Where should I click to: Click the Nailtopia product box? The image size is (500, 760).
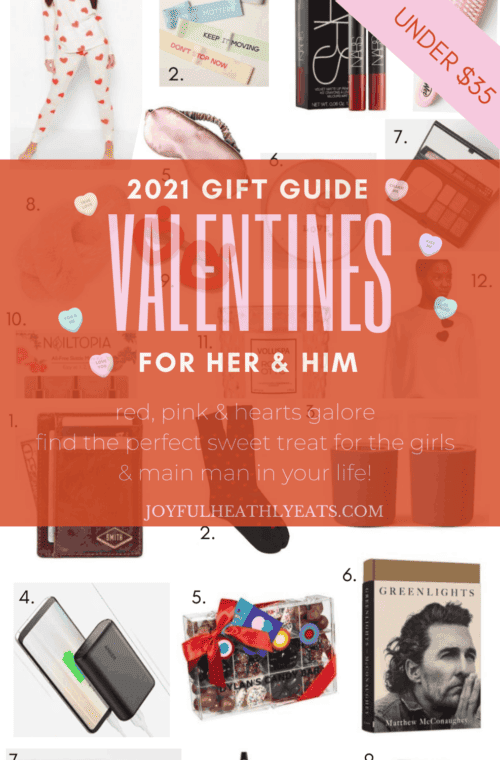coord(73,364)
